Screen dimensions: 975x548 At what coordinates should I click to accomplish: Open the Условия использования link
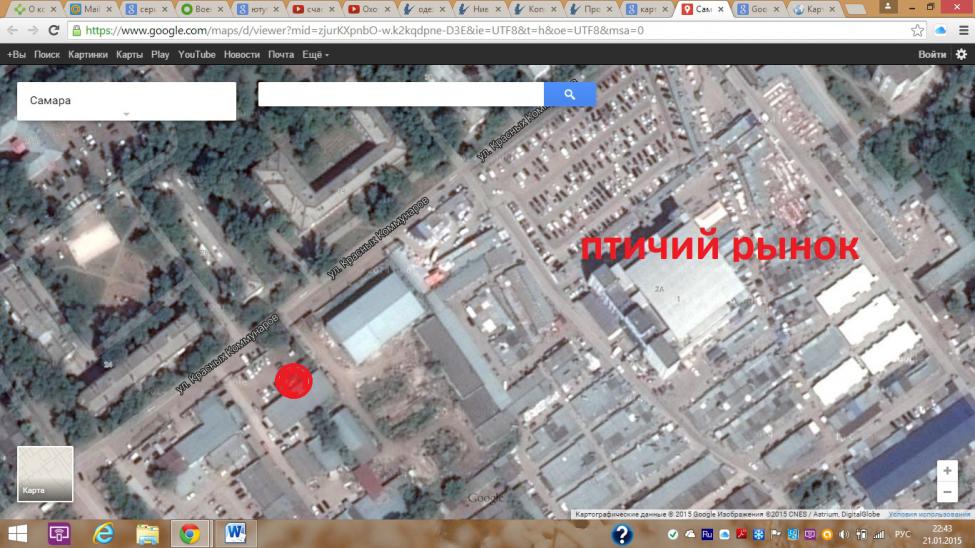(x=930, y=515)
